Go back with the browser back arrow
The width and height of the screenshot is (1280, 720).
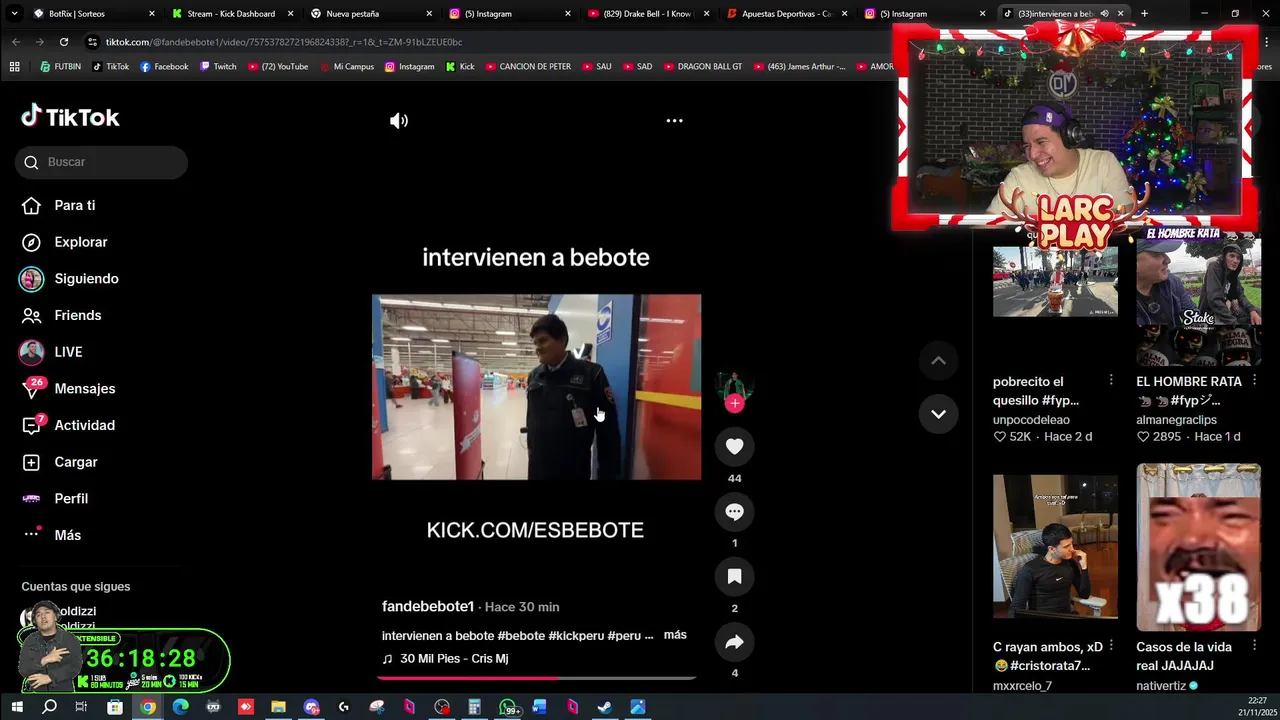[x=16, y=42]
